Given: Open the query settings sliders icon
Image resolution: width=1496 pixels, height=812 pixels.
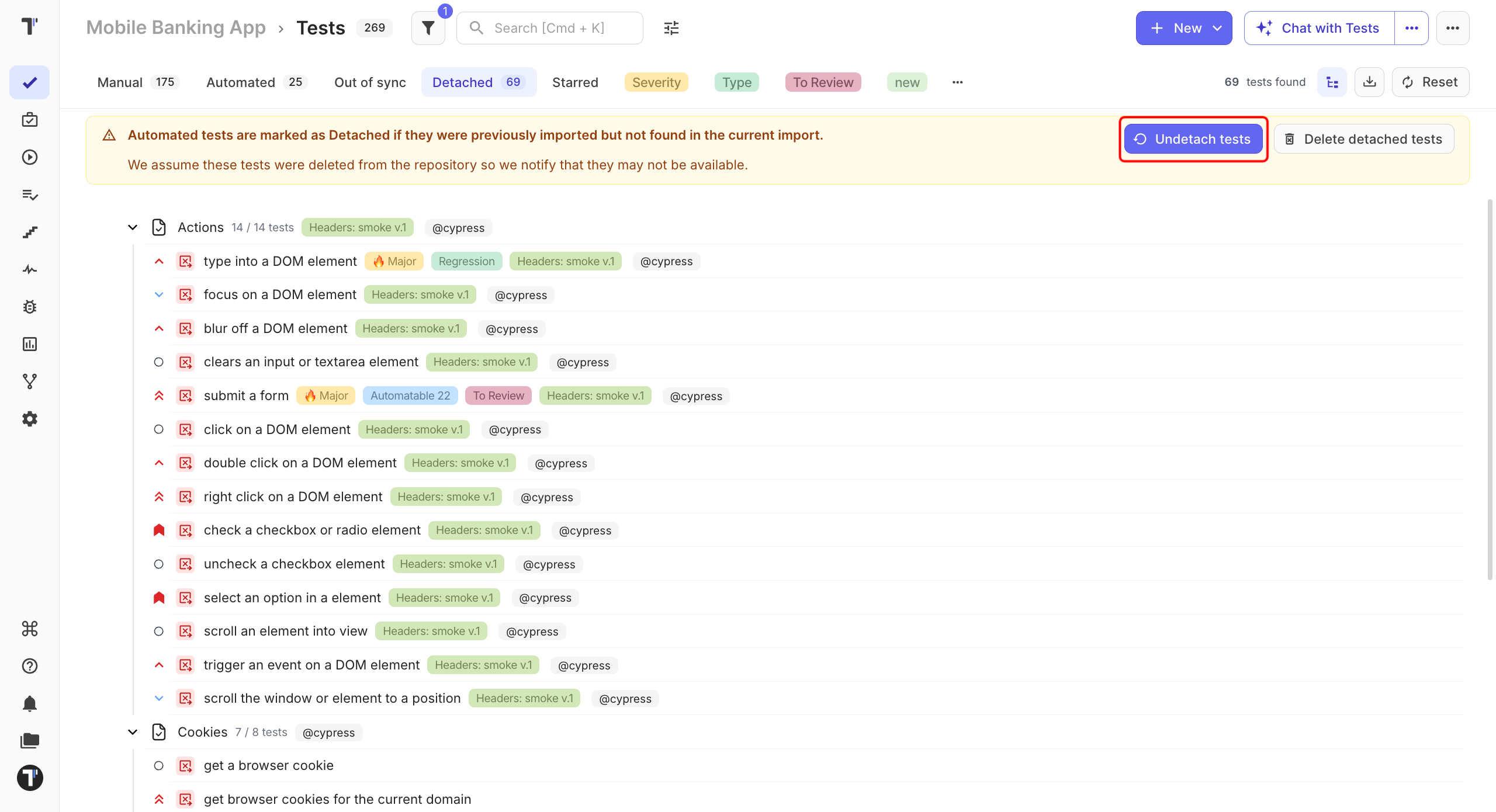Looking at the screenshot, I should 671,28.
